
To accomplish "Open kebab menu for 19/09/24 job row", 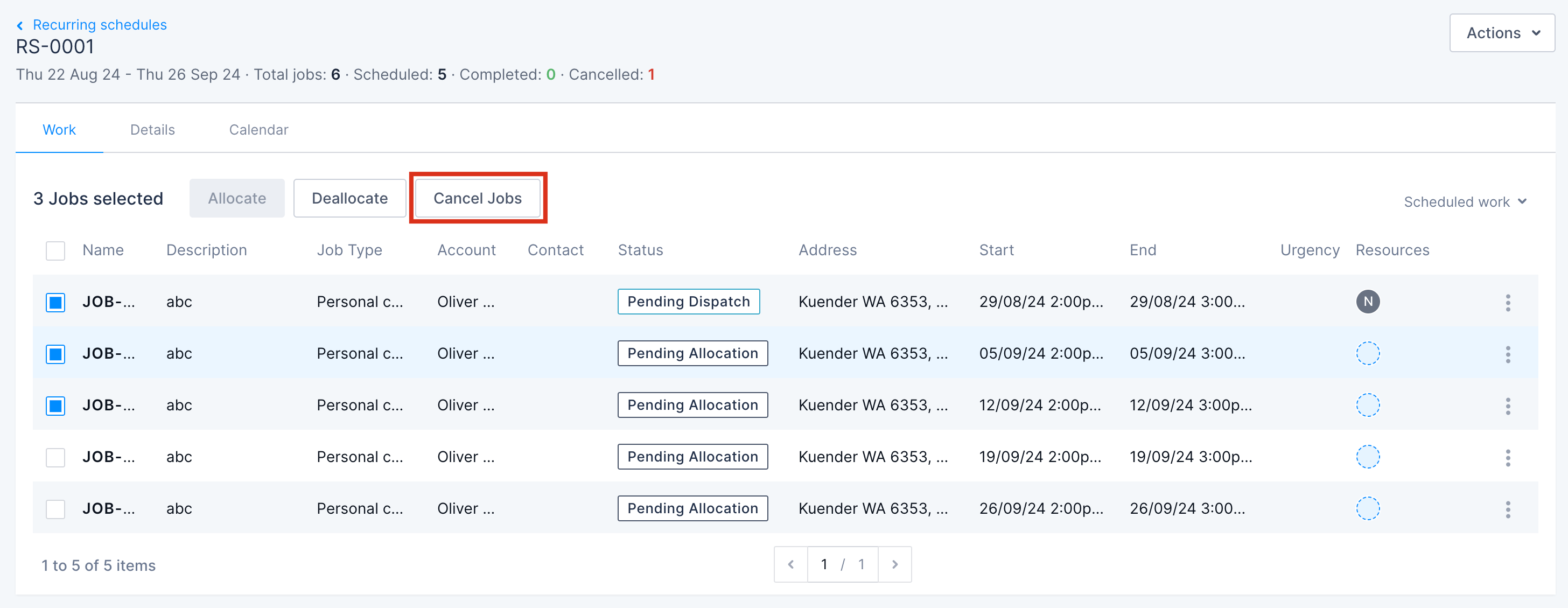I will click(1508, 458).
